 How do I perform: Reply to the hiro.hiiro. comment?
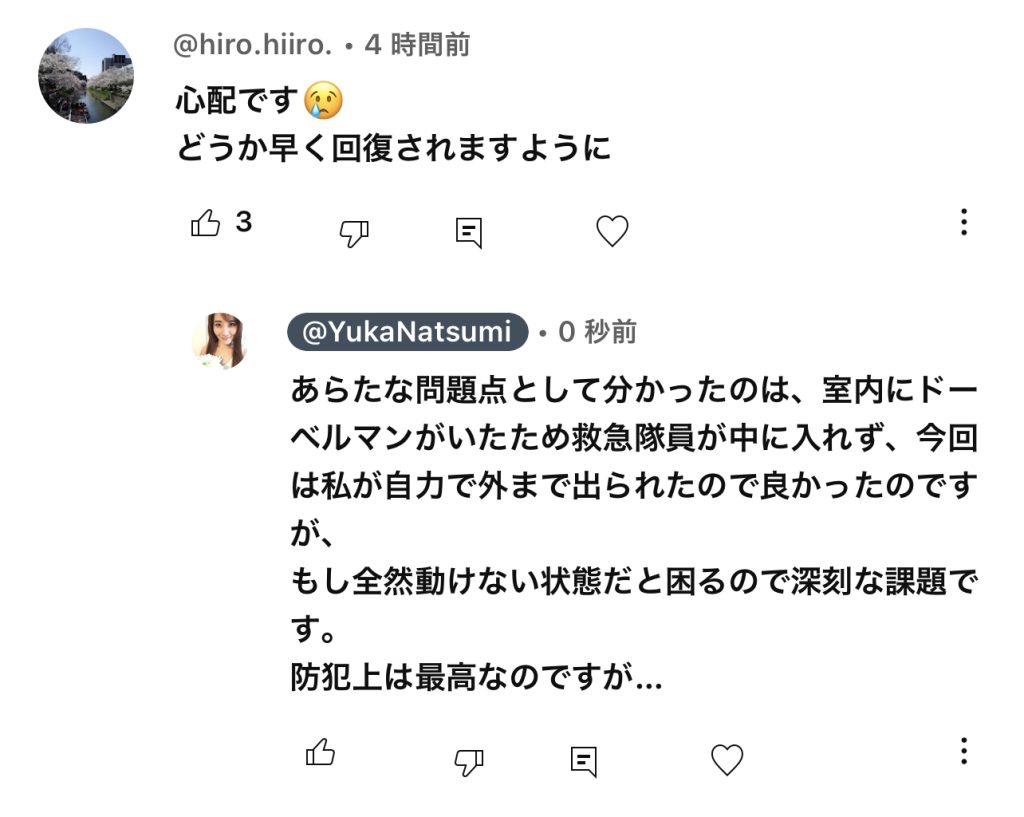468,233
